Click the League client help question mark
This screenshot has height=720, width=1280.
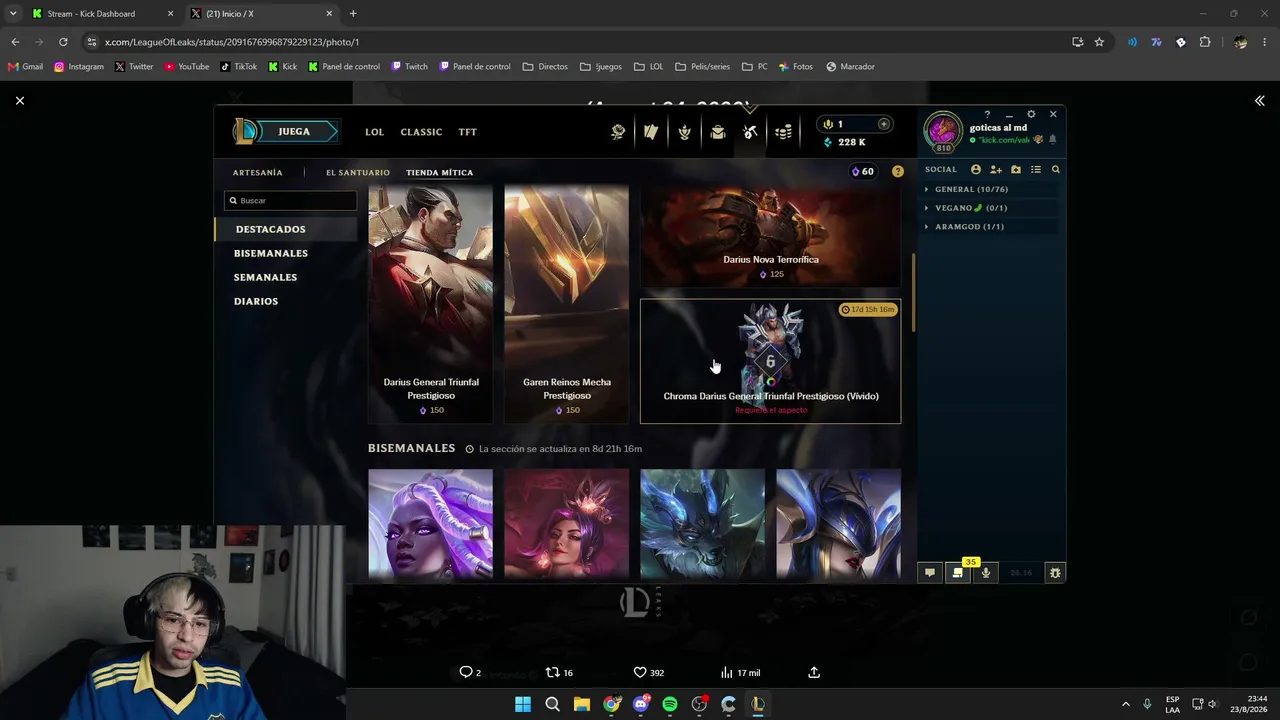(987, 114)
